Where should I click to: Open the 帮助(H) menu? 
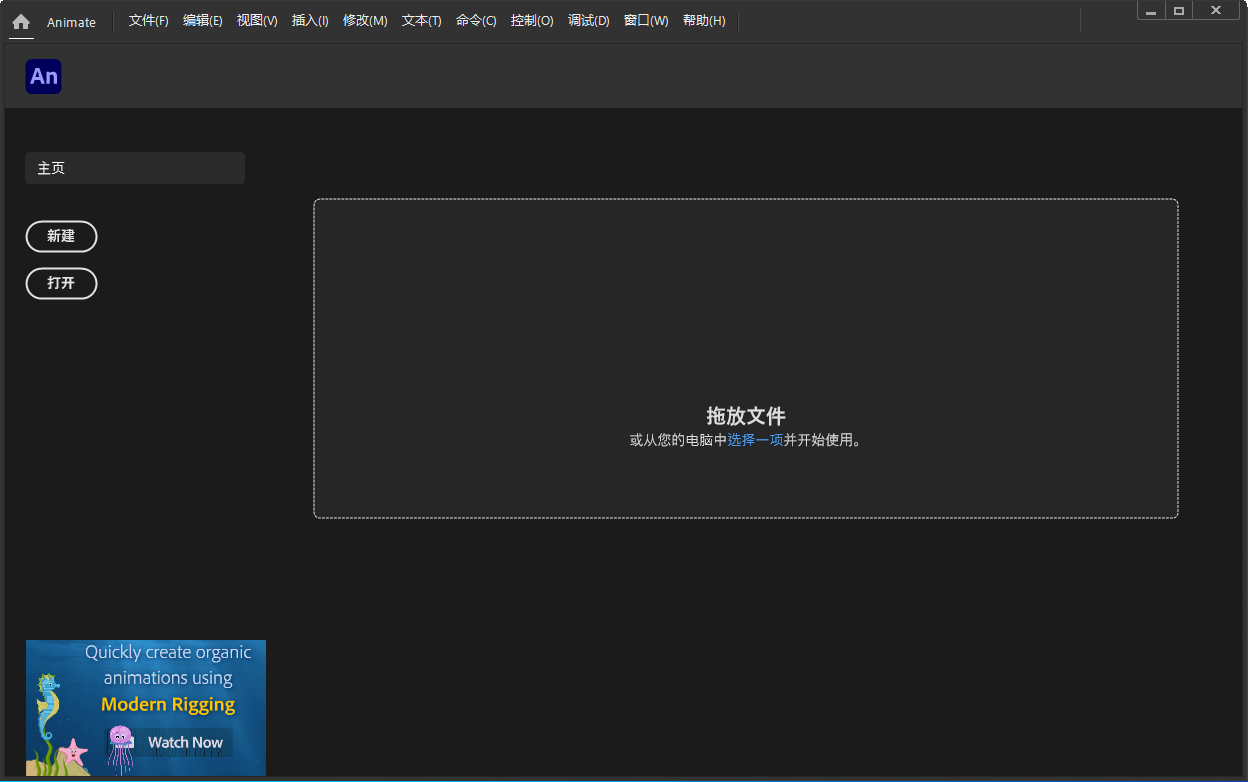tap(703, 20)
